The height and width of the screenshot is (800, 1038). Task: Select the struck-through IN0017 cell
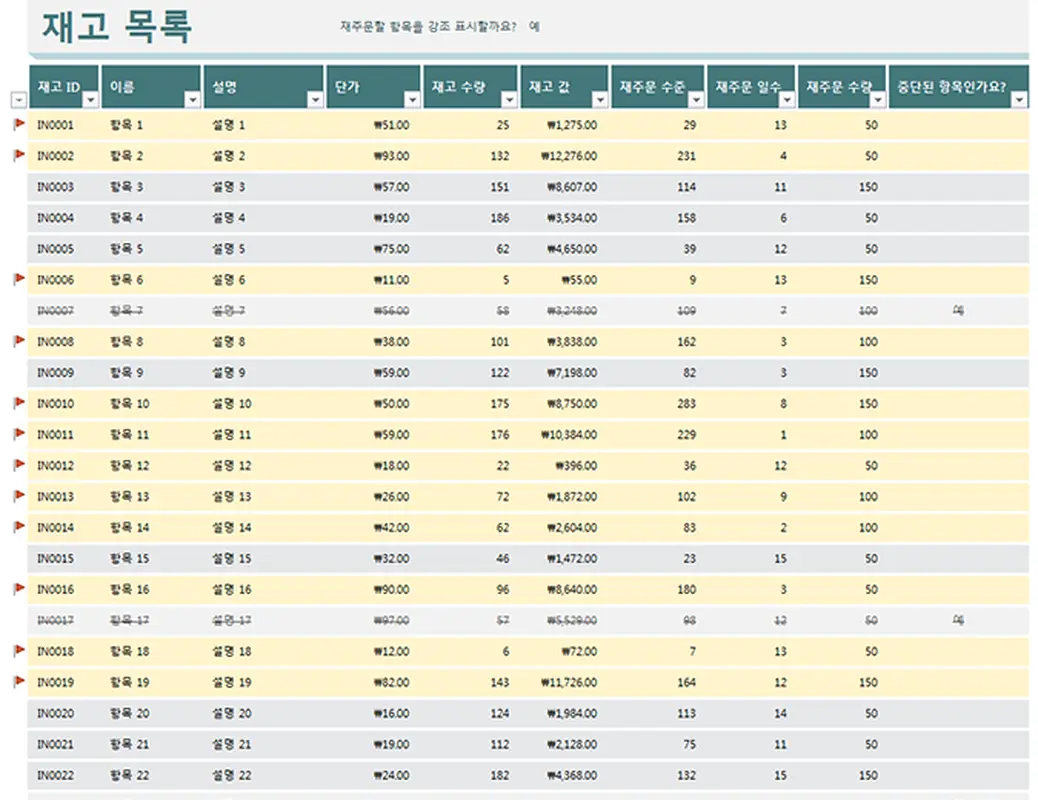(x=56, y=621)
